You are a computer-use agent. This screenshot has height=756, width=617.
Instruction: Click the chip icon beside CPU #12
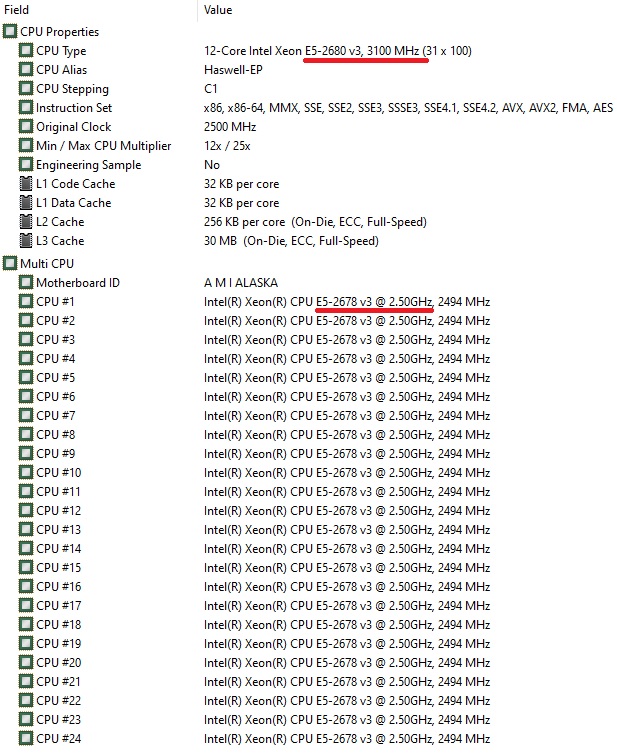26,510
